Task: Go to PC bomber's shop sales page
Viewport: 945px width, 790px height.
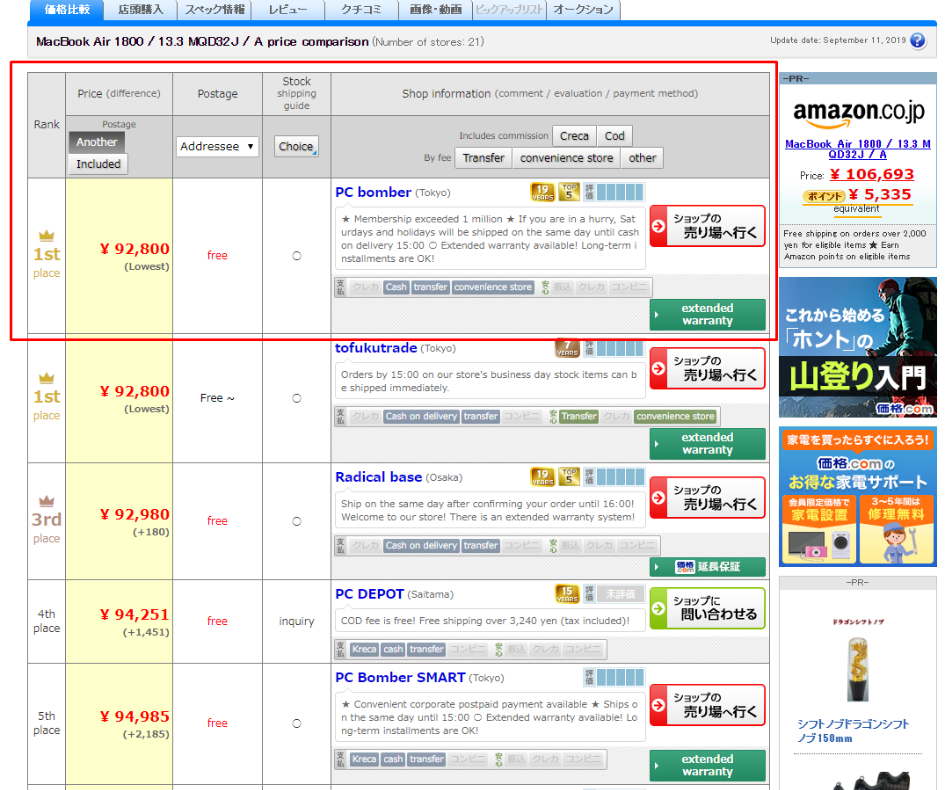Action: (x=708, y=226)
